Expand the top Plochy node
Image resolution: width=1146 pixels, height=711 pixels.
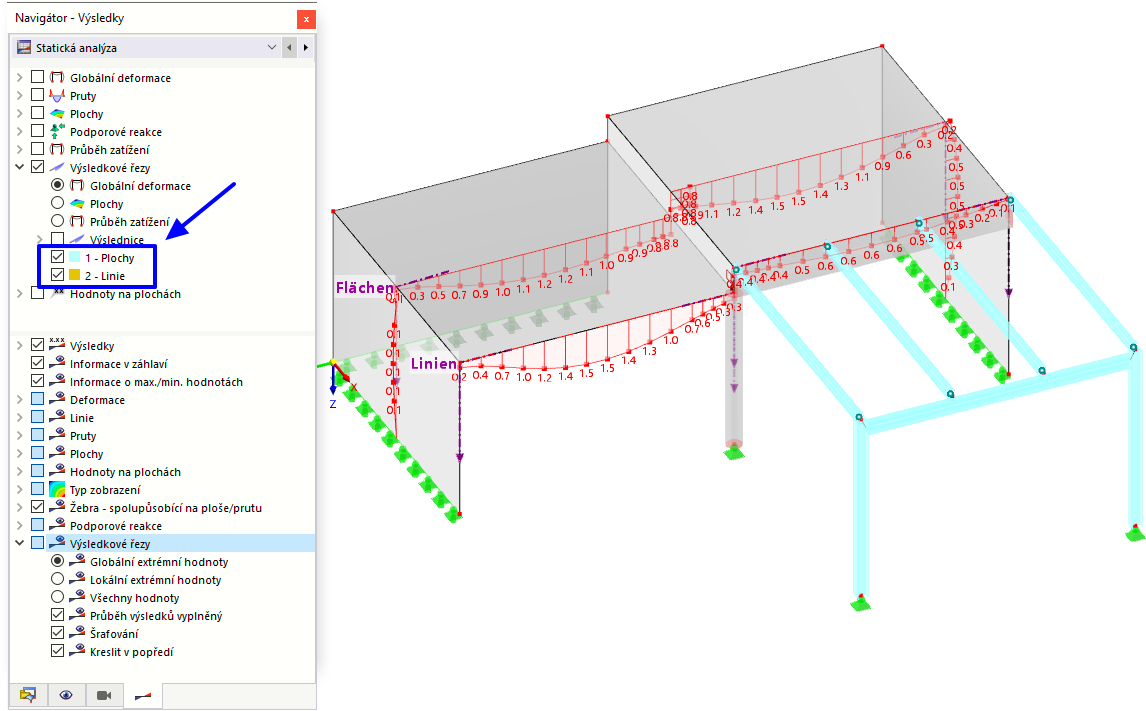[x=20, y=113]
